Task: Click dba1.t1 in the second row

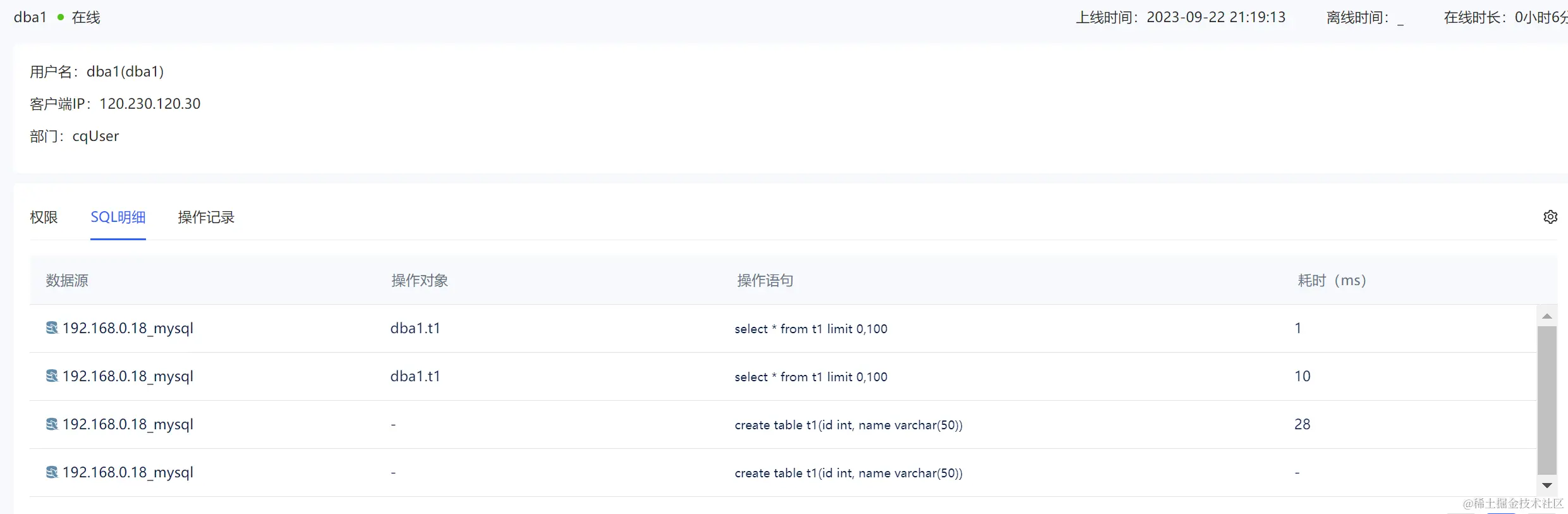Action: click(x=415, y=376)
